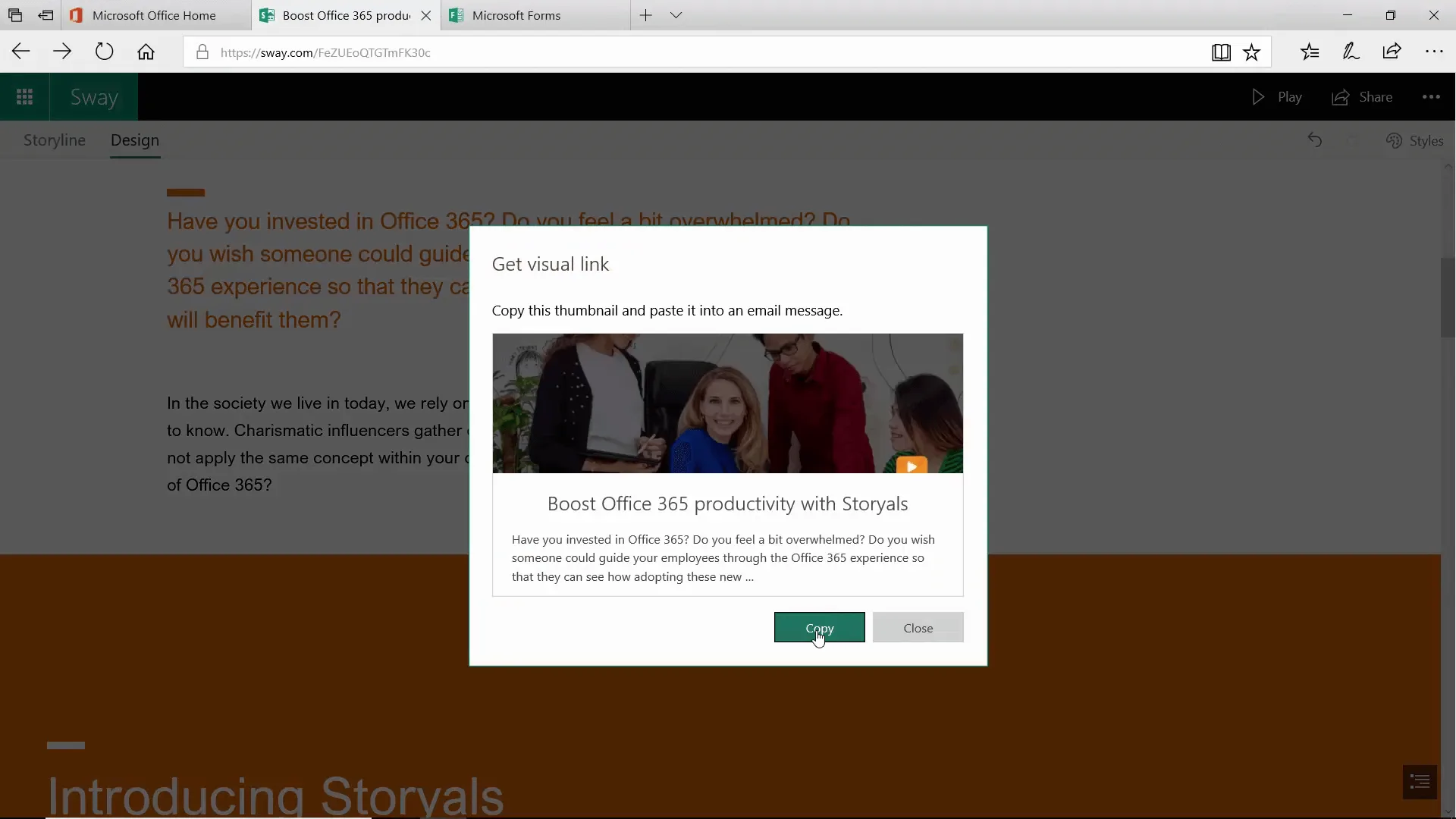1456x819 pixels.
Task: Open the Favorites hub icon
Action: click(1310, 52)
